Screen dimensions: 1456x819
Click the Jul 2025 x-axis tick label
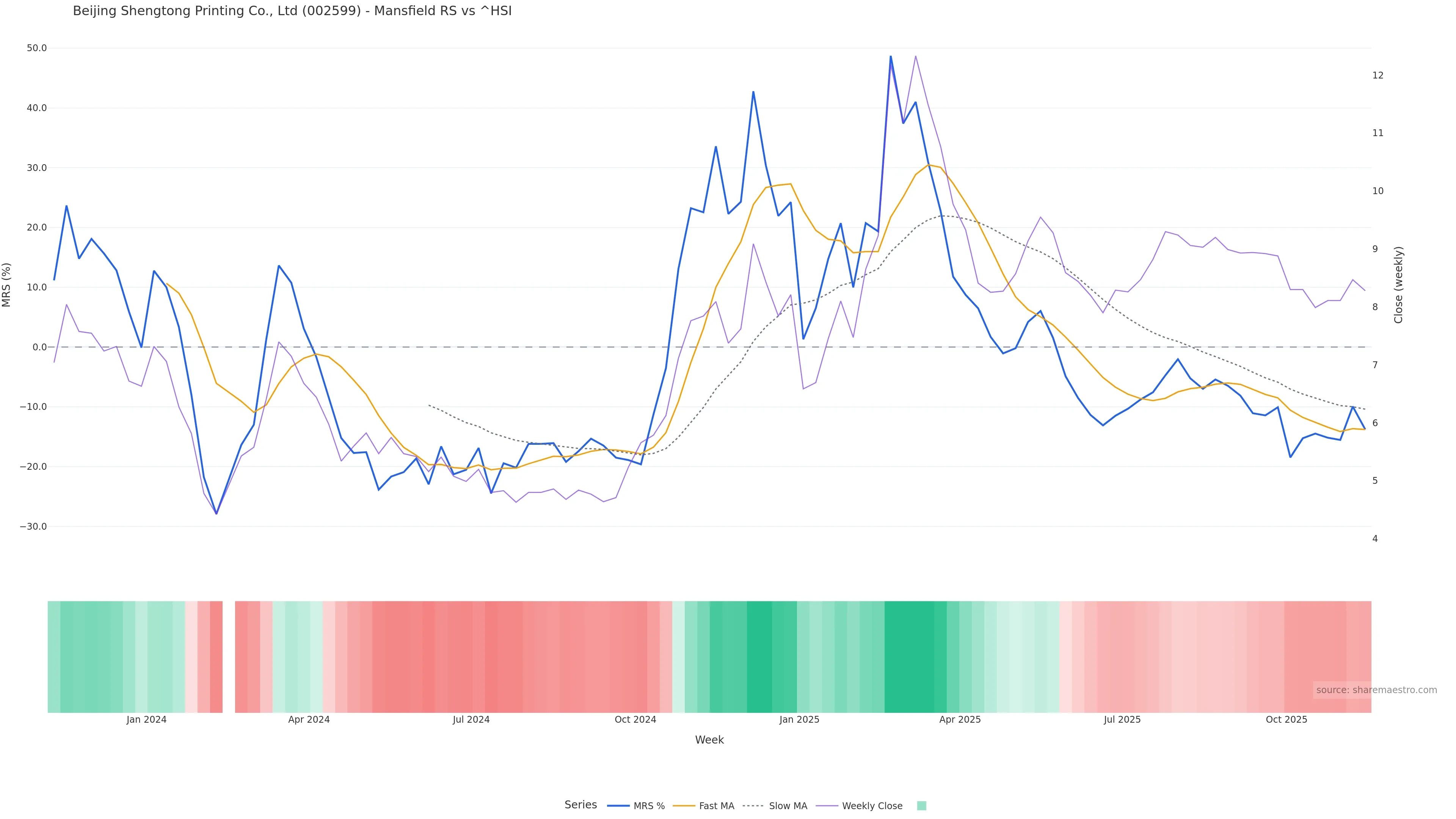pos(1122,720)
